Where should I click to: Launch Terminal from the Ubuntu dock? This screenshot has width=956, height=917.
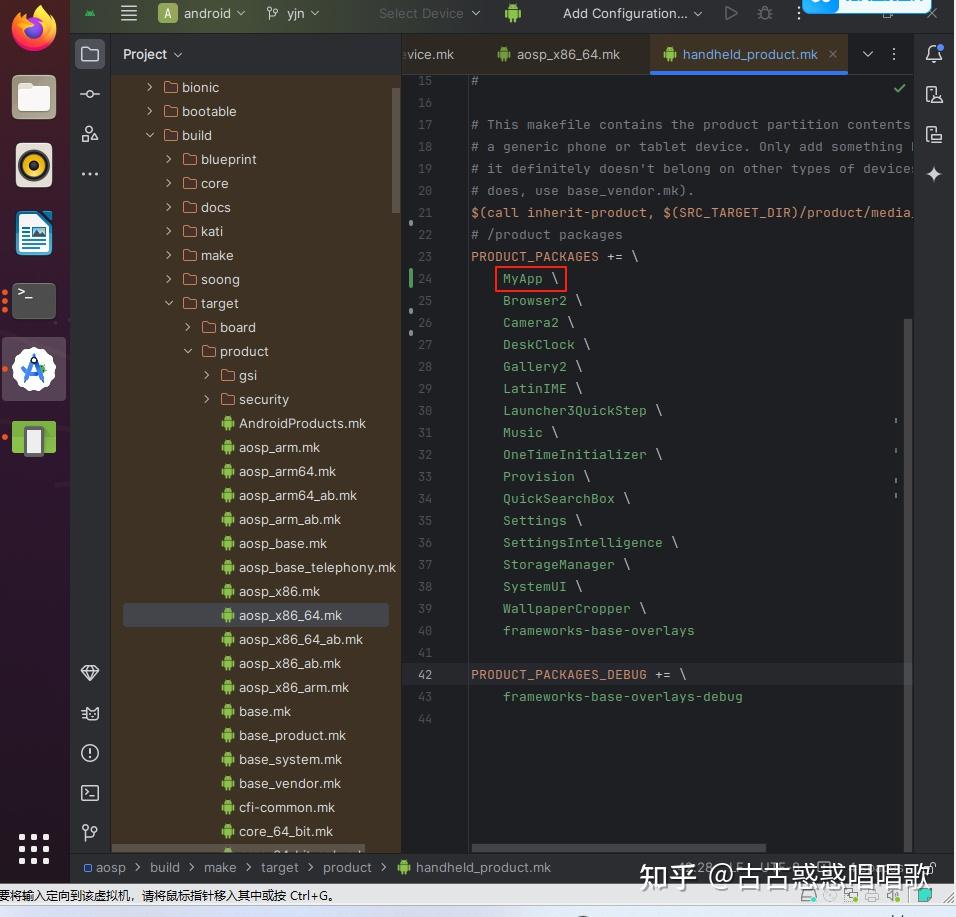(34, 301)
